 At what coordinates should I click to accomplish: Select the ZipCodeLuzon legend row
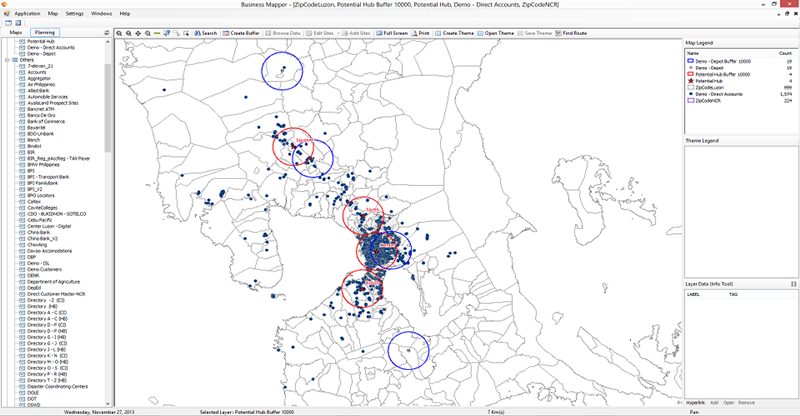pyautogui.click(x=739, y=87)
